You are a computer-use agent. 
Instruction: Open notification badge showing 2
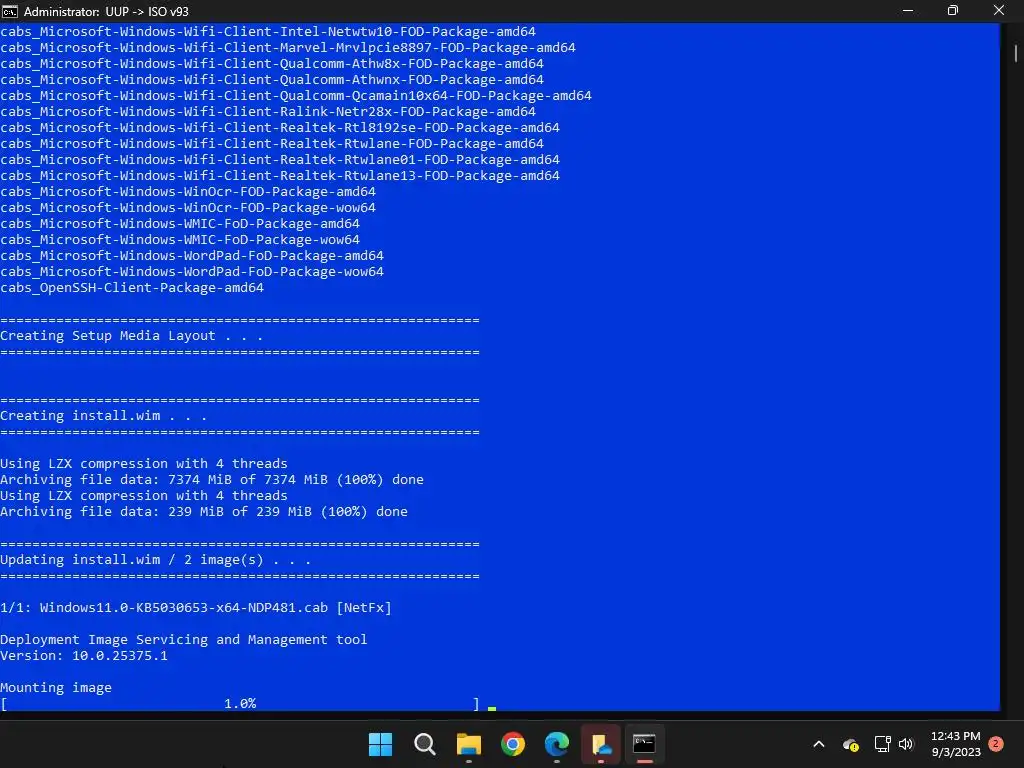point(996,743)
